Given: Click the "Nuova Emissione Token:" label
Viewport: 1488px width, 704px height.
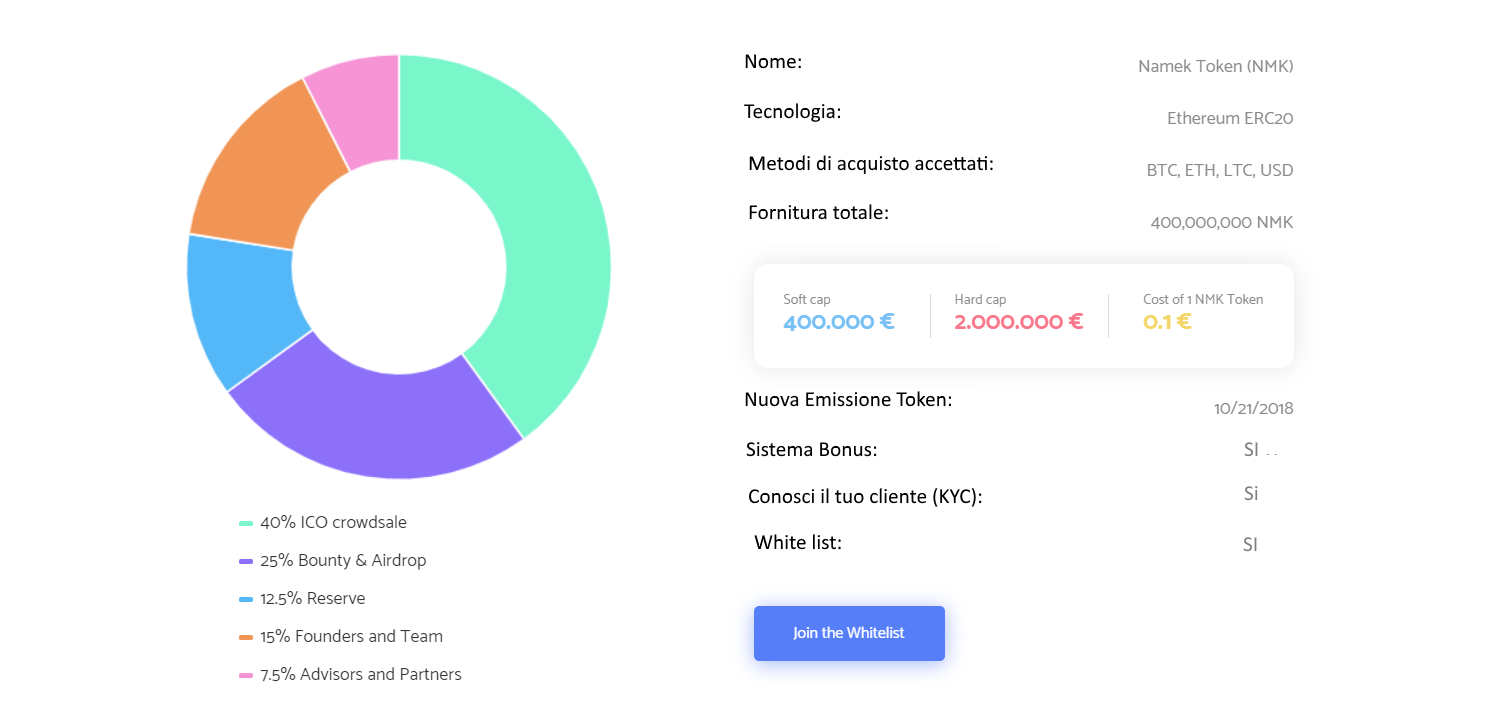Looking at the screenshot, I should (848, 400).
